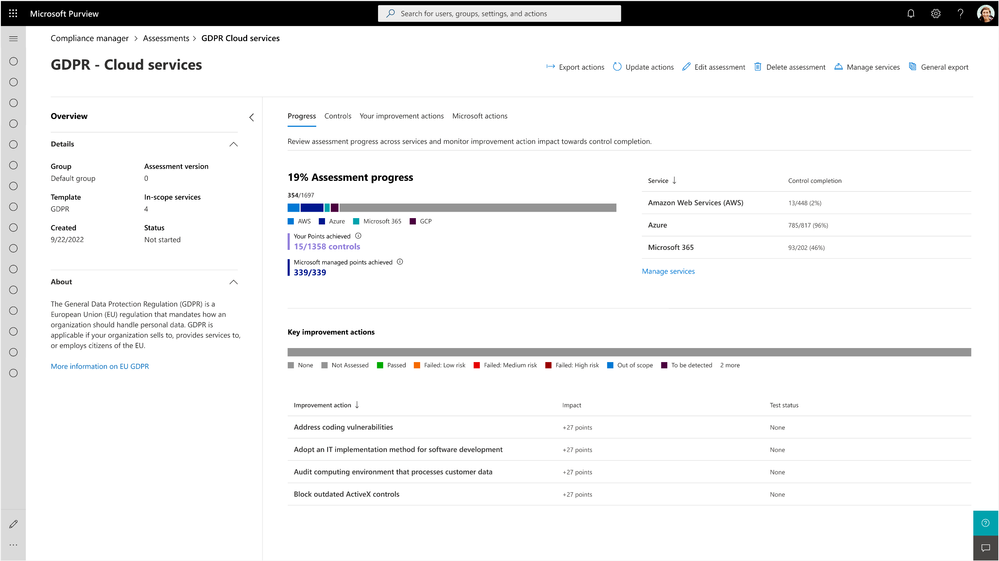Click the Export actions toolbar icon
999x561 pixels.
pos(550,67)
